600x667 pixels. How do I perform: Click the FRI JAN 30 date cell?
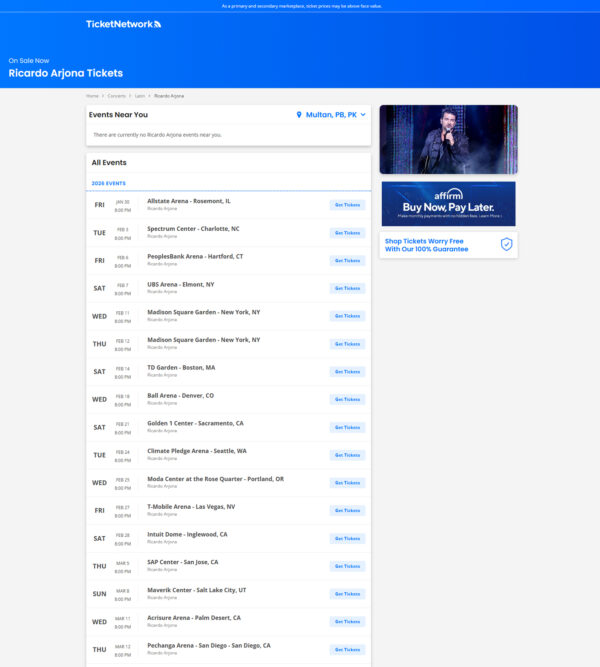(113, 206)
